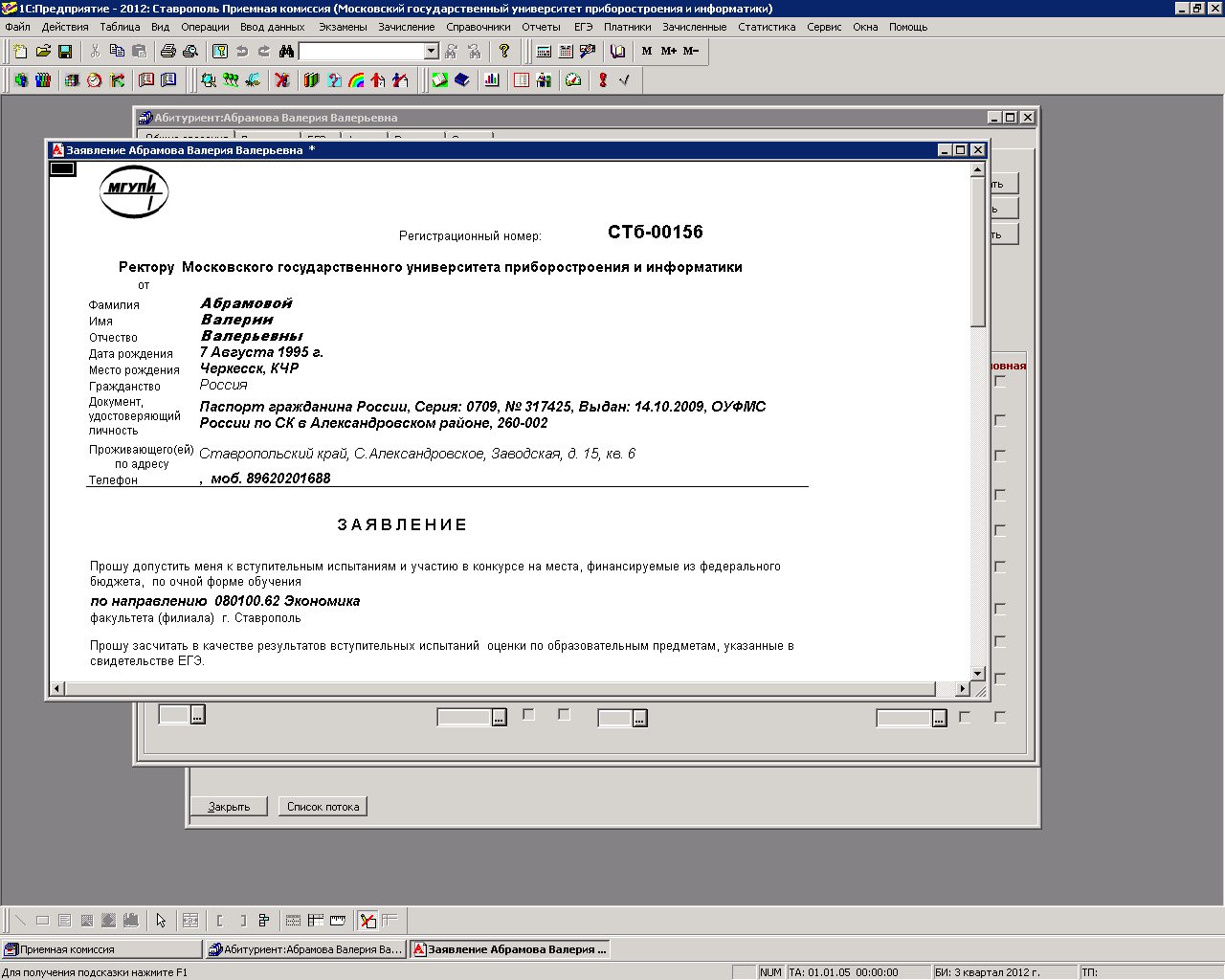Image resolution: width=1225 pixels, height=980 pixels.
Task: Click the M+ memory button
Action: click(x=669, y=51)
